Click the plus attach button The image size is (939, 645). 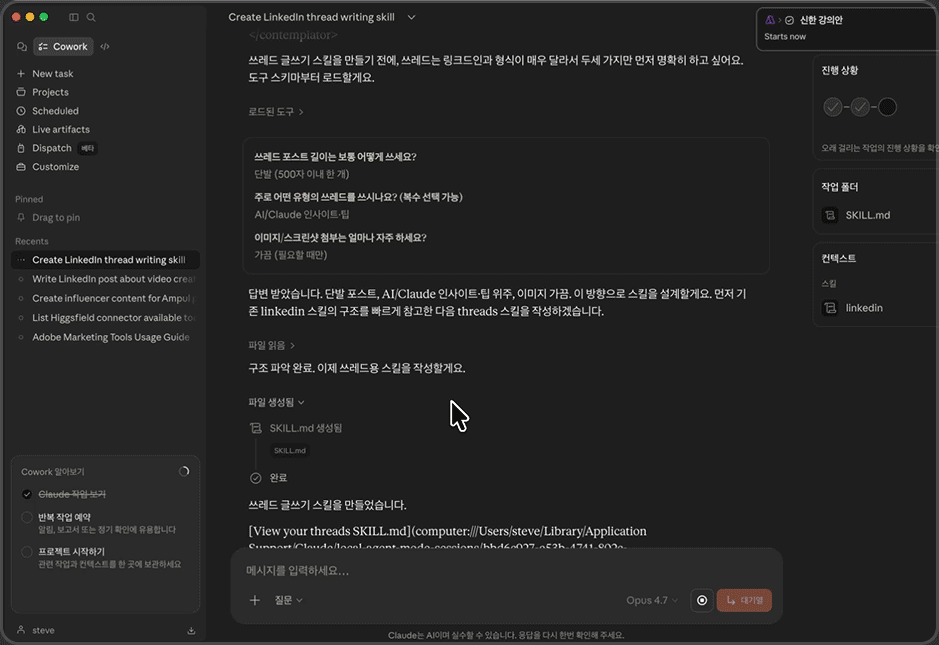pos(255,600)
